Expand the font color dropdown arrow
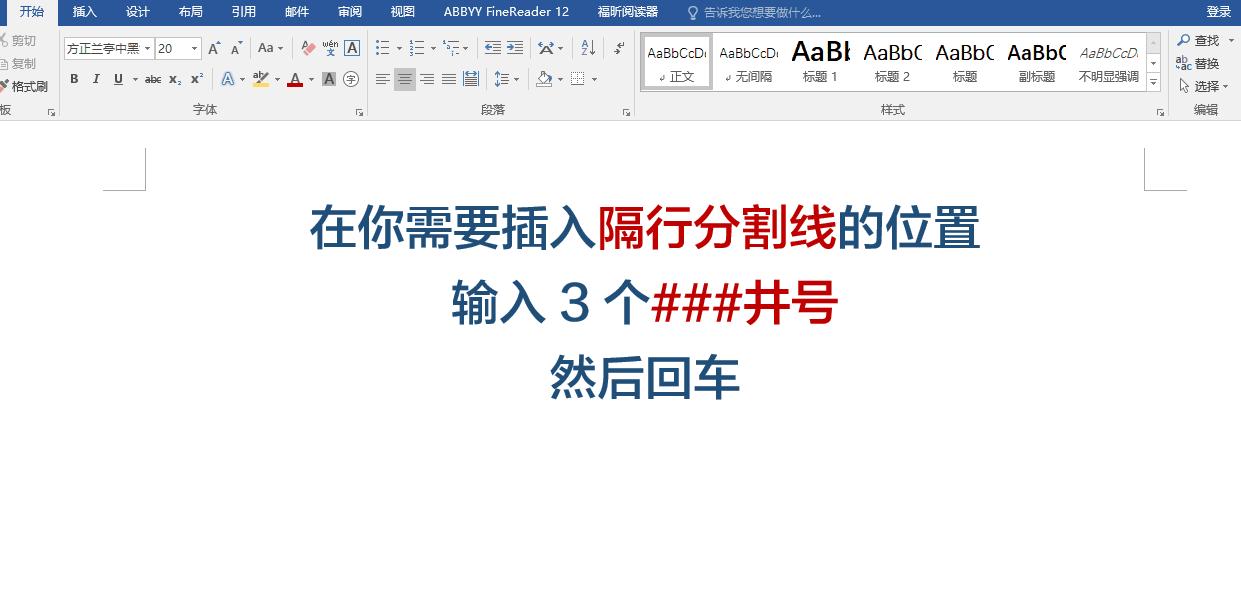This screenshot has width=1241, height=603. click(309, 78)
